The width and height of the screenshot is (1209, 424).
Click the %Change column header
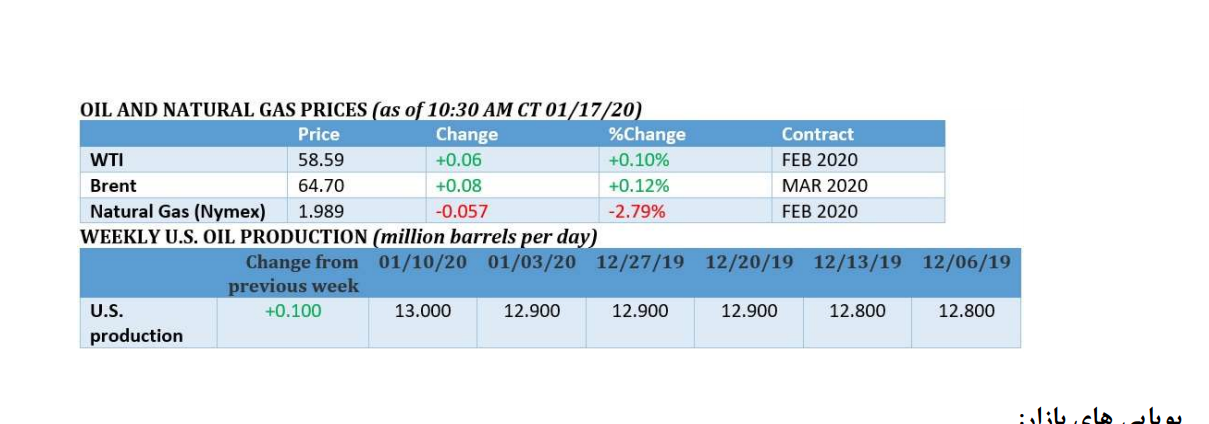646,134
